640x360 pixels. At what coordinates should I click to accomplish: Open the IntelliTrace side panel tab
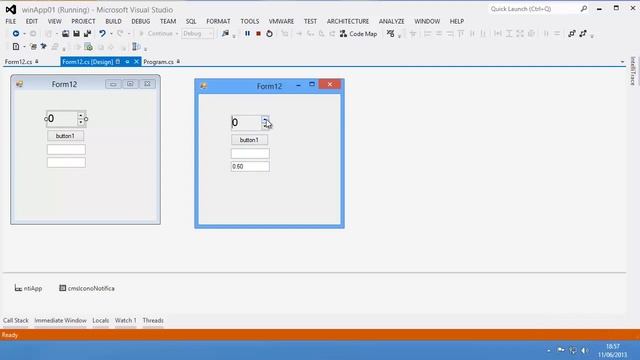633,71
